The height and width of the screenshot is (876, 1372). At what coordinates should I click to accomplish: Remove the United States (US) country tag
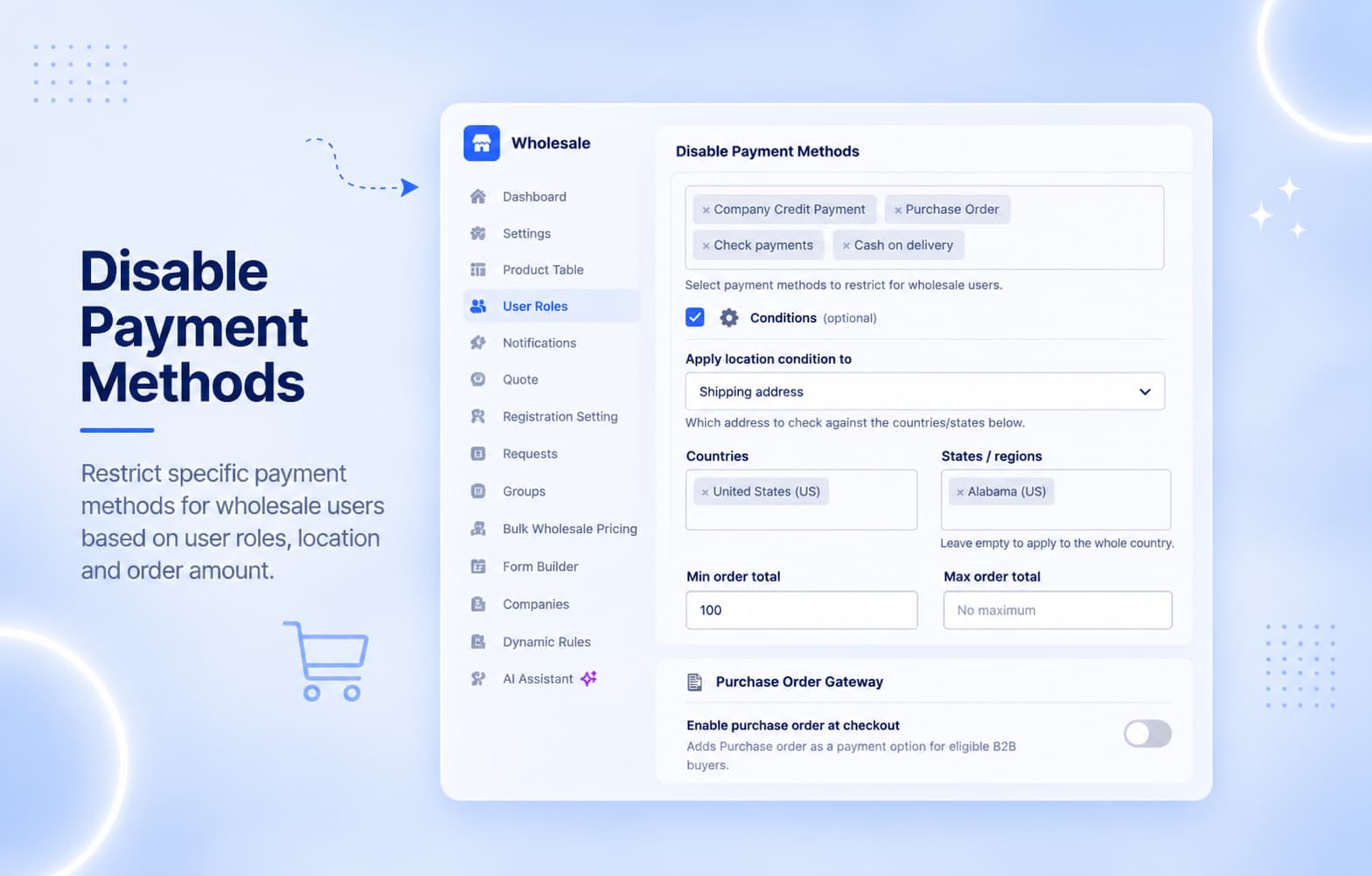pos(705,492)
